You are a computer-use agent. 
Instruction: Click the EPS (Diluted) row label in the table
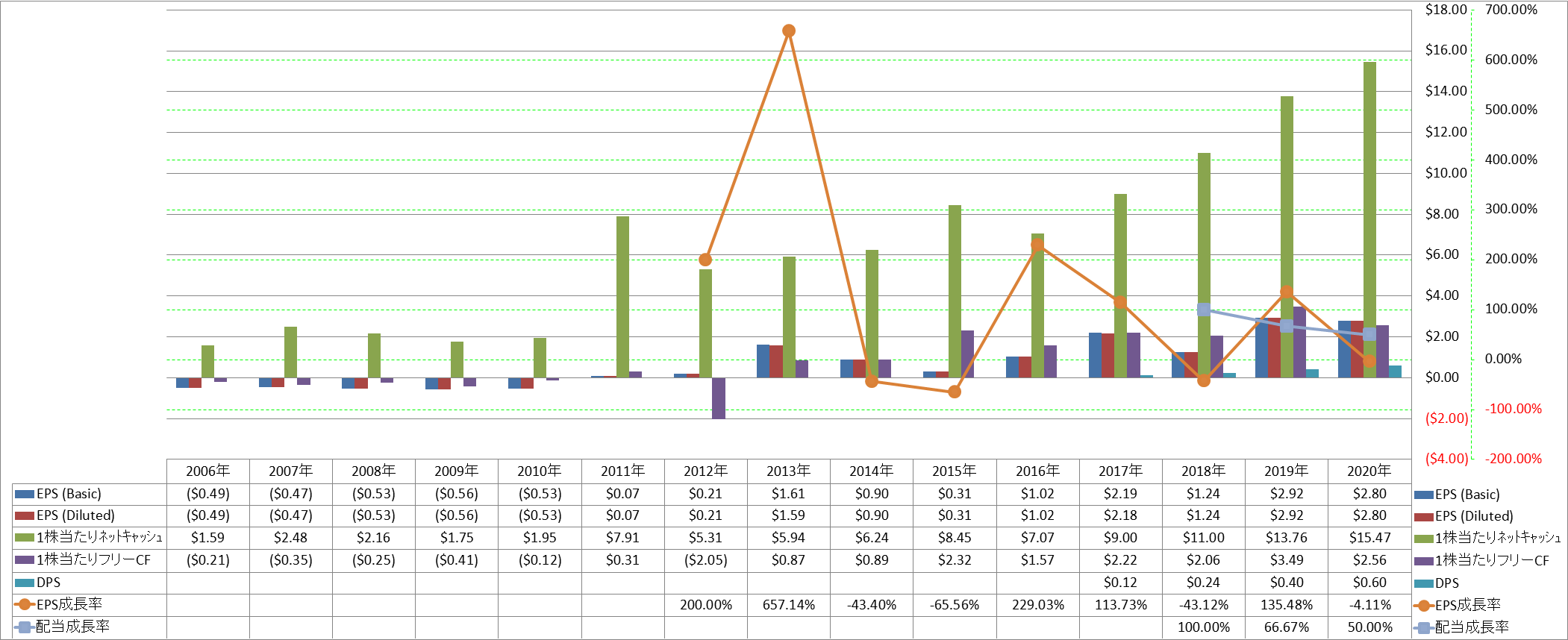(75, 515)
